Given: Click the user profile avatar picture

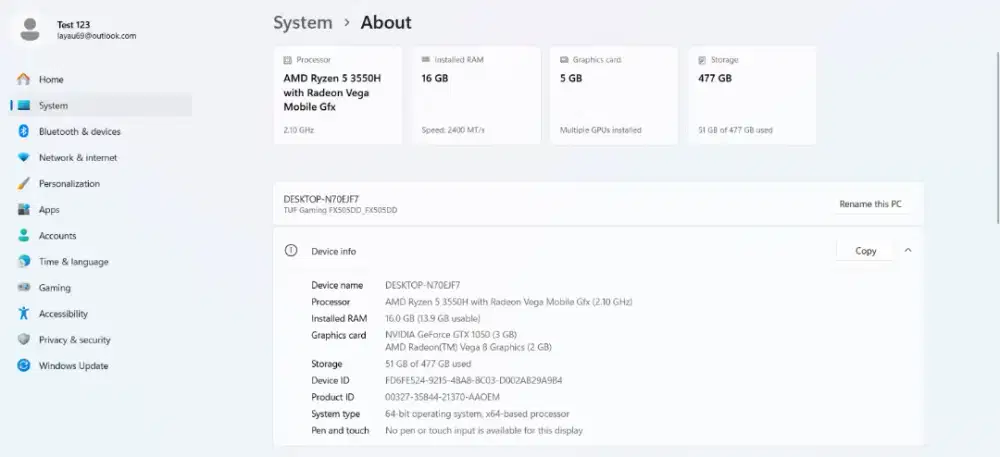Looking at the screenshot, I should 29,29.
